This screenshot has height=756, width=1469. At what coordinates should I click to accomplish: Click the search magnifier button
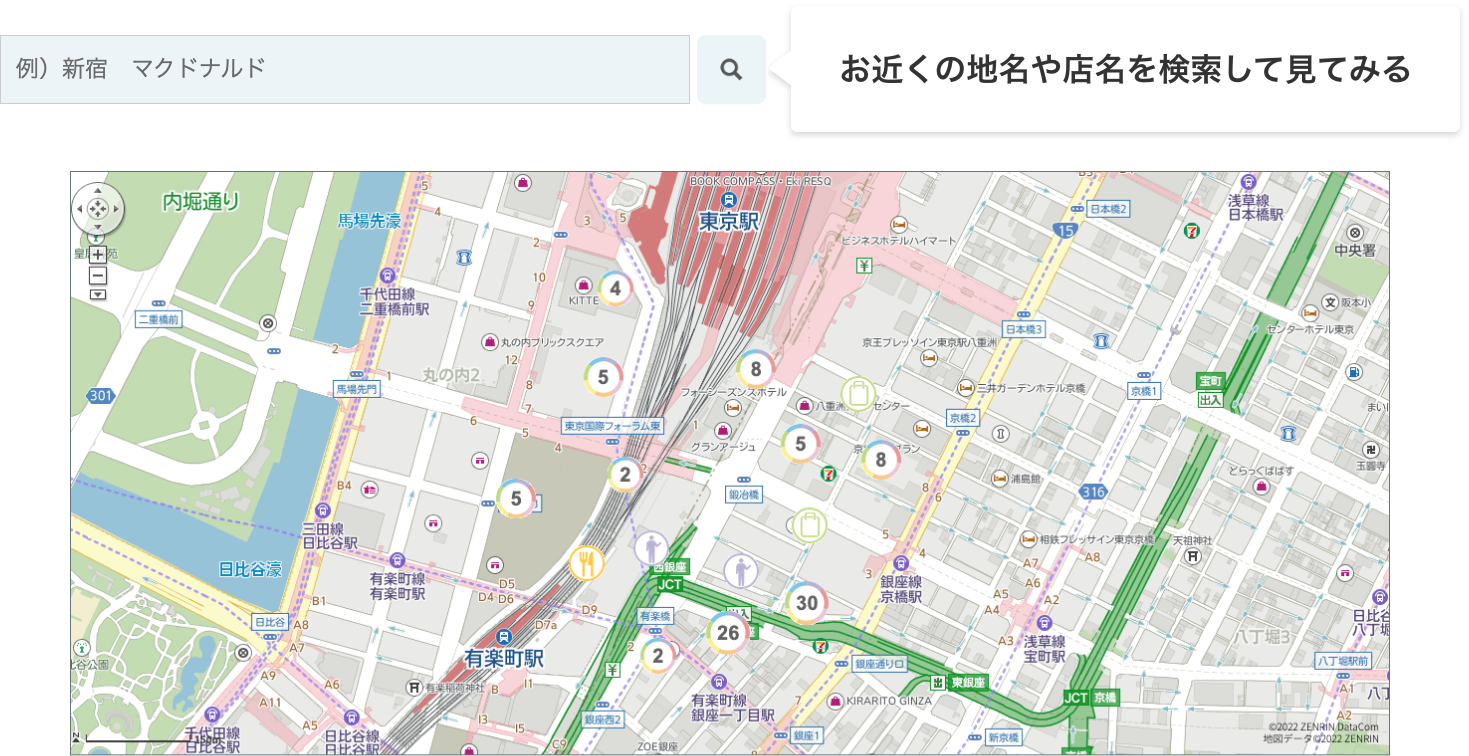(731, 69)
